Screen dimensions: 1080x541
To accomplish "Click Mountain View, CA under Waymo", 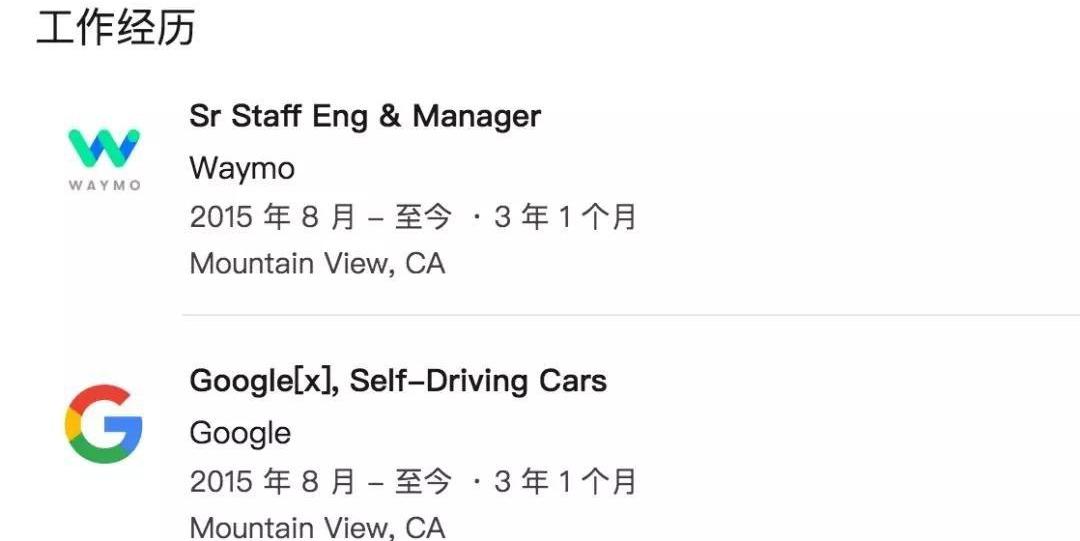I will (318, 264).
